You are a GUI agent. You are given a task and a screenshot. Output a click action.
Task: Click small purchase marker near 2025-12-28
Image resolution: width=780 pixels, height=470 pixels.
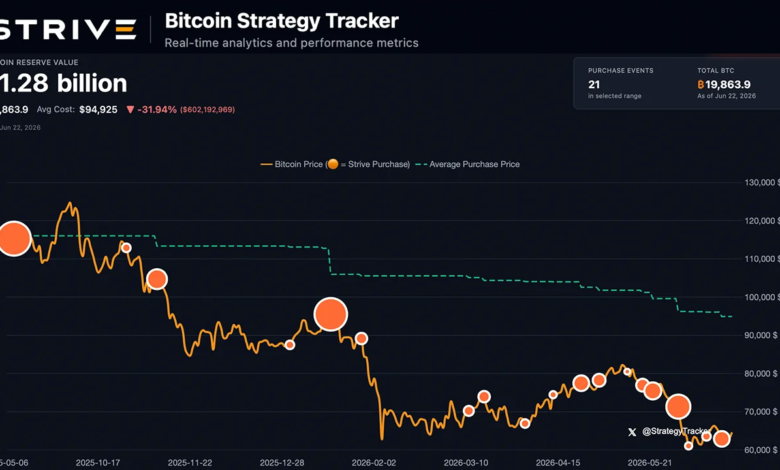point(290,345)
